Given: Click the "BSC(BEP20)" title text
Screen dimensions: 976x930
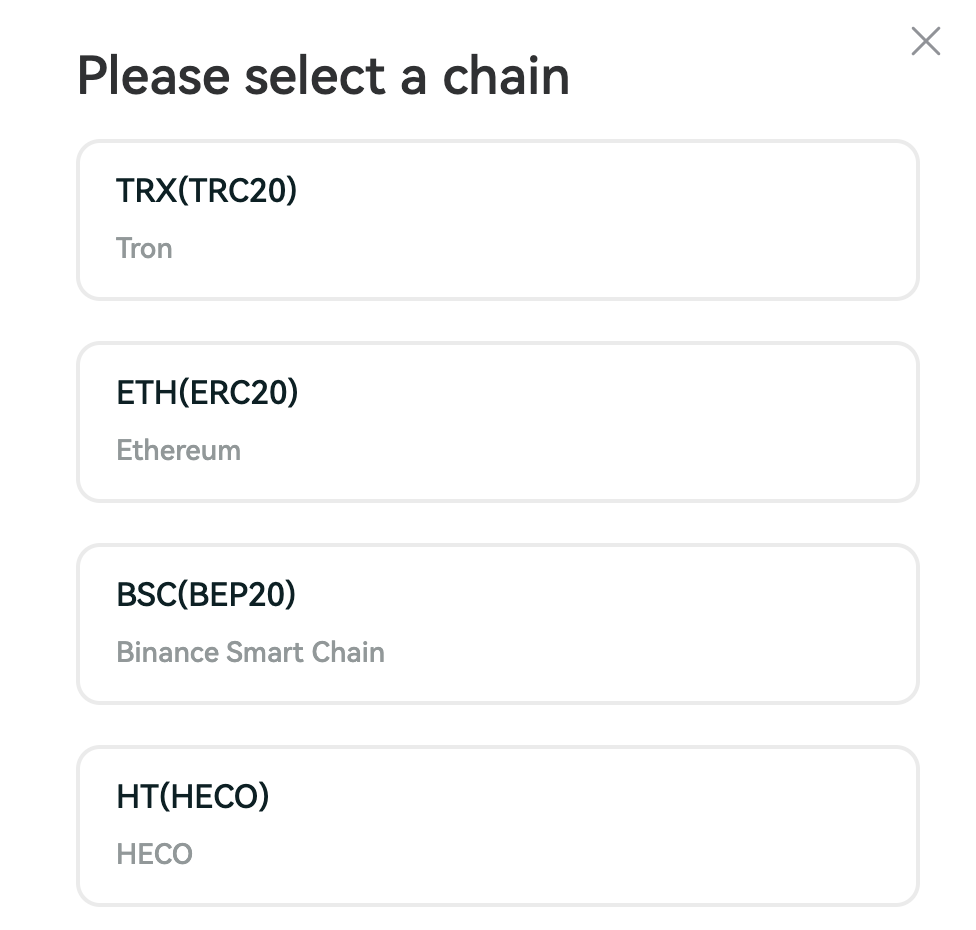Looking at the screenshot, I should (x=206, y=594).
